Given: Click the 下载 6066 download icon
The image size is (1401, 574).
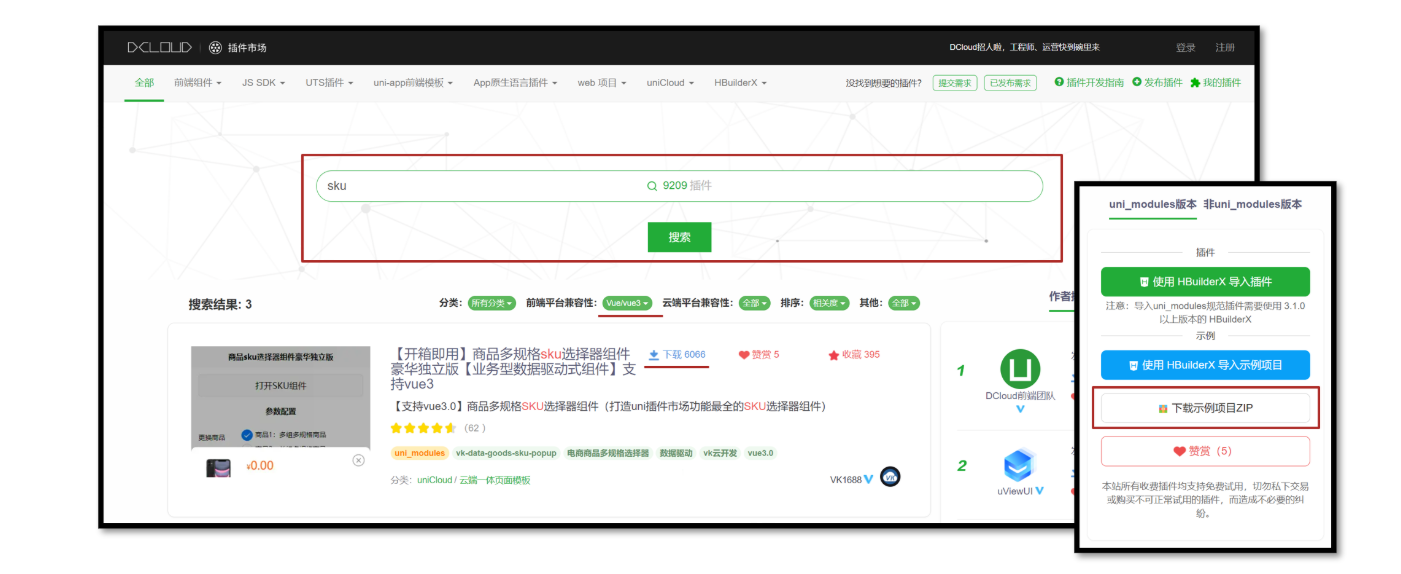Looking at the screenshot, I should pos(654,354).
